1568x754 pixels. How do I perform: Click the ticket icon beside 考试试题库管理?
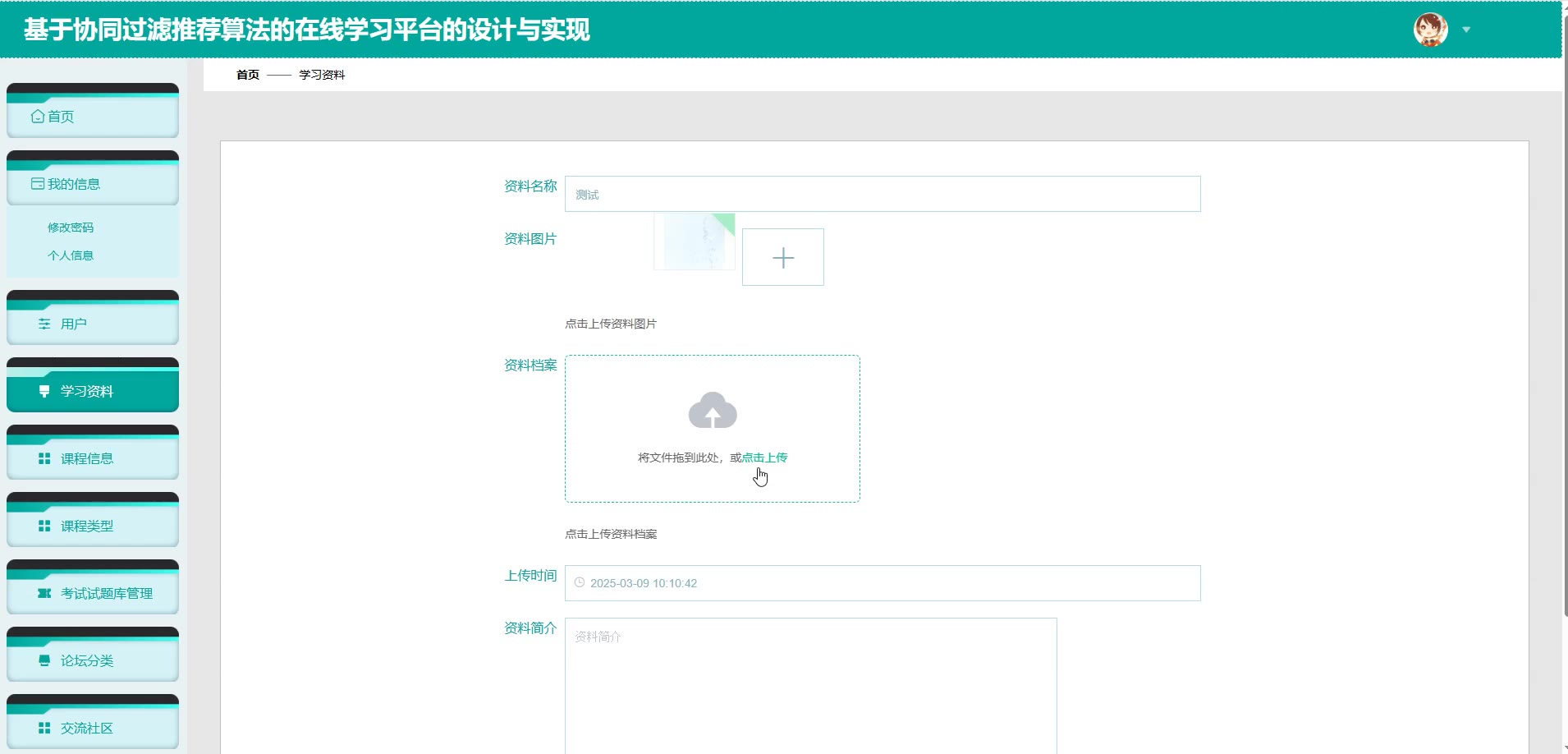(44, 593)
